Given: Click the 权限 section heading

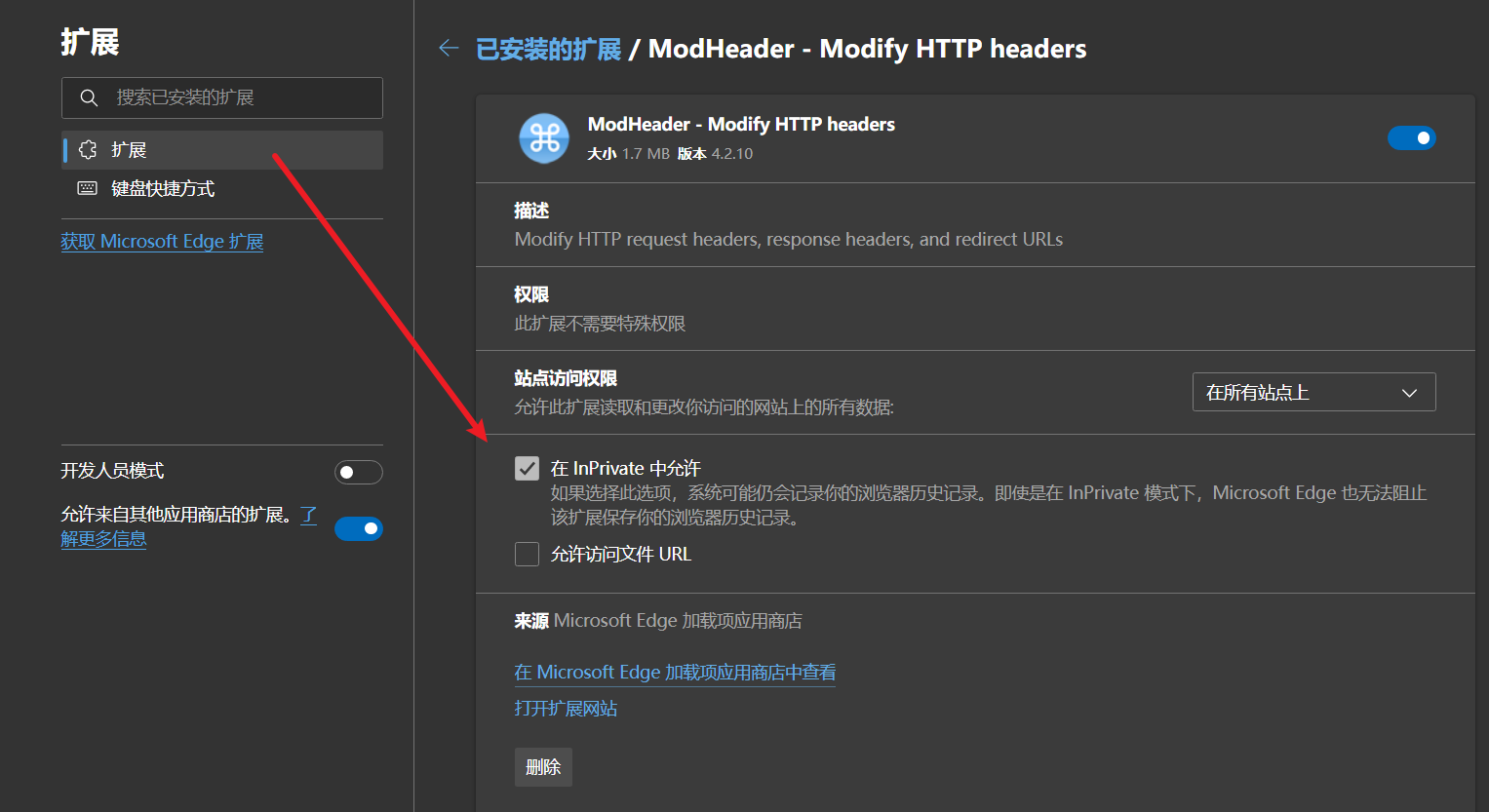Looking at the screenshot, I should coord(531,294).
